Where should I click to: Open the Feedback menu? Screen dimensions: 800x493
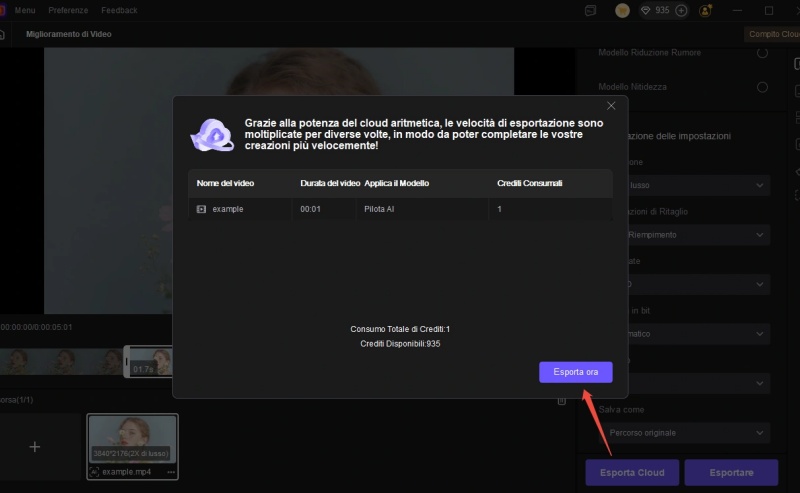click(119, 10)
